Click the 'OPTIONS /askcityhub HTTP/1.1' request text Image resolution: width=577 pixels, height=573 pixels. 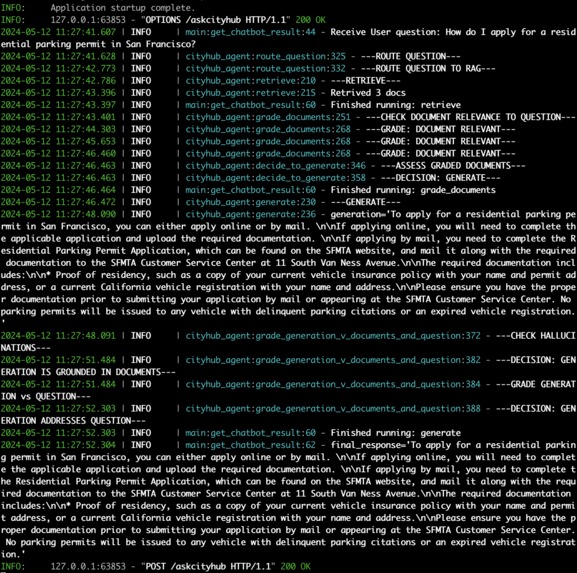pos(216,20)
